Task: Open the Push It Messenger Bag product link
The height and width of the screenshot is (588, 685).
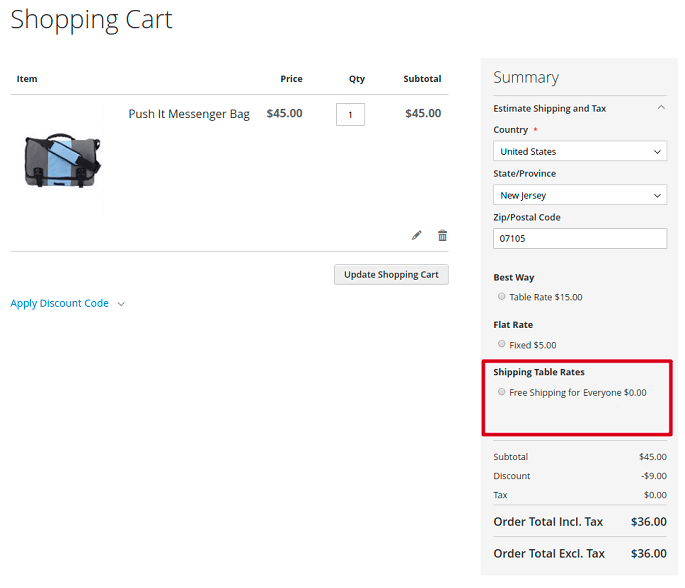Action: point(189,114)
